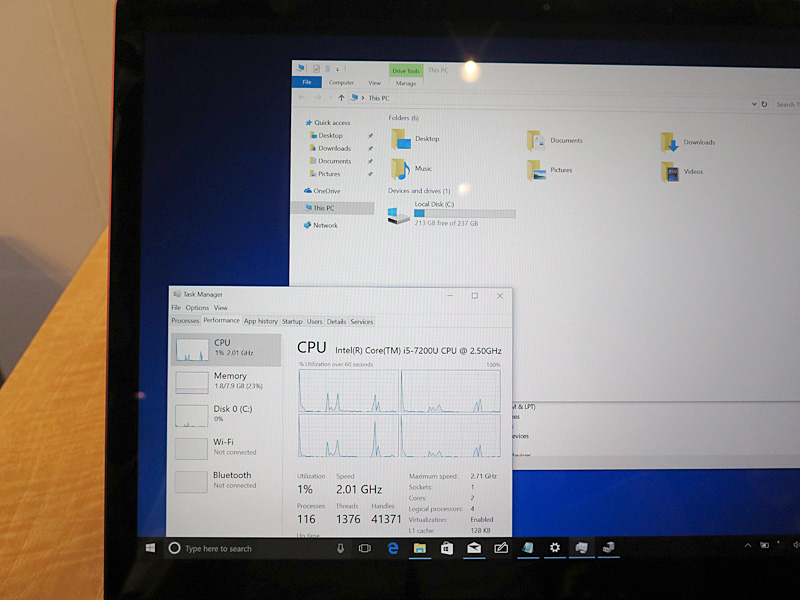Open the address bar dropdown arrow
The image size is (800, 600).
(x=754, y=104)
